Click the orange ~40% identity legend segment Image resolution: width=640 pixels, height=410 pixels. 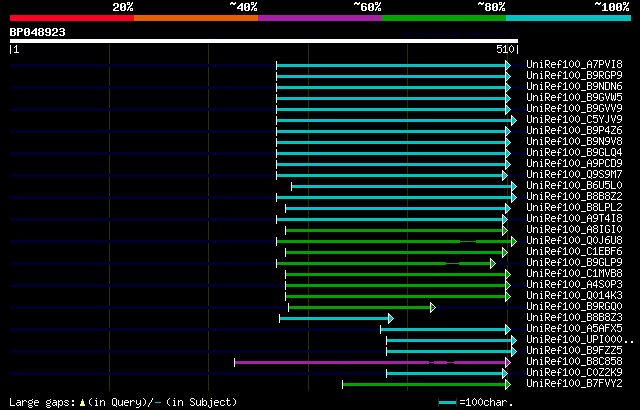click(196, 18)
